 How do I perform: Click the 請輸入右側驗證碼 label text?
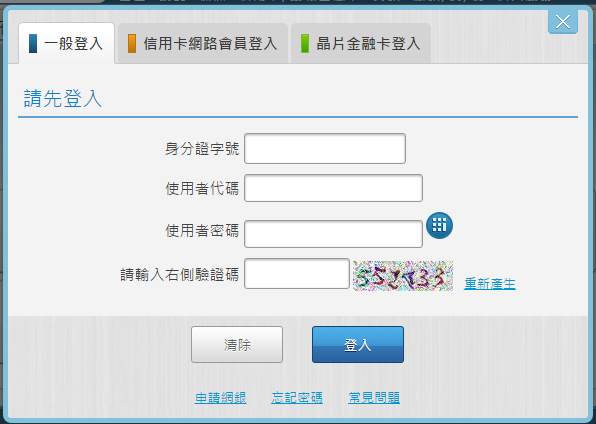[179, 275]
